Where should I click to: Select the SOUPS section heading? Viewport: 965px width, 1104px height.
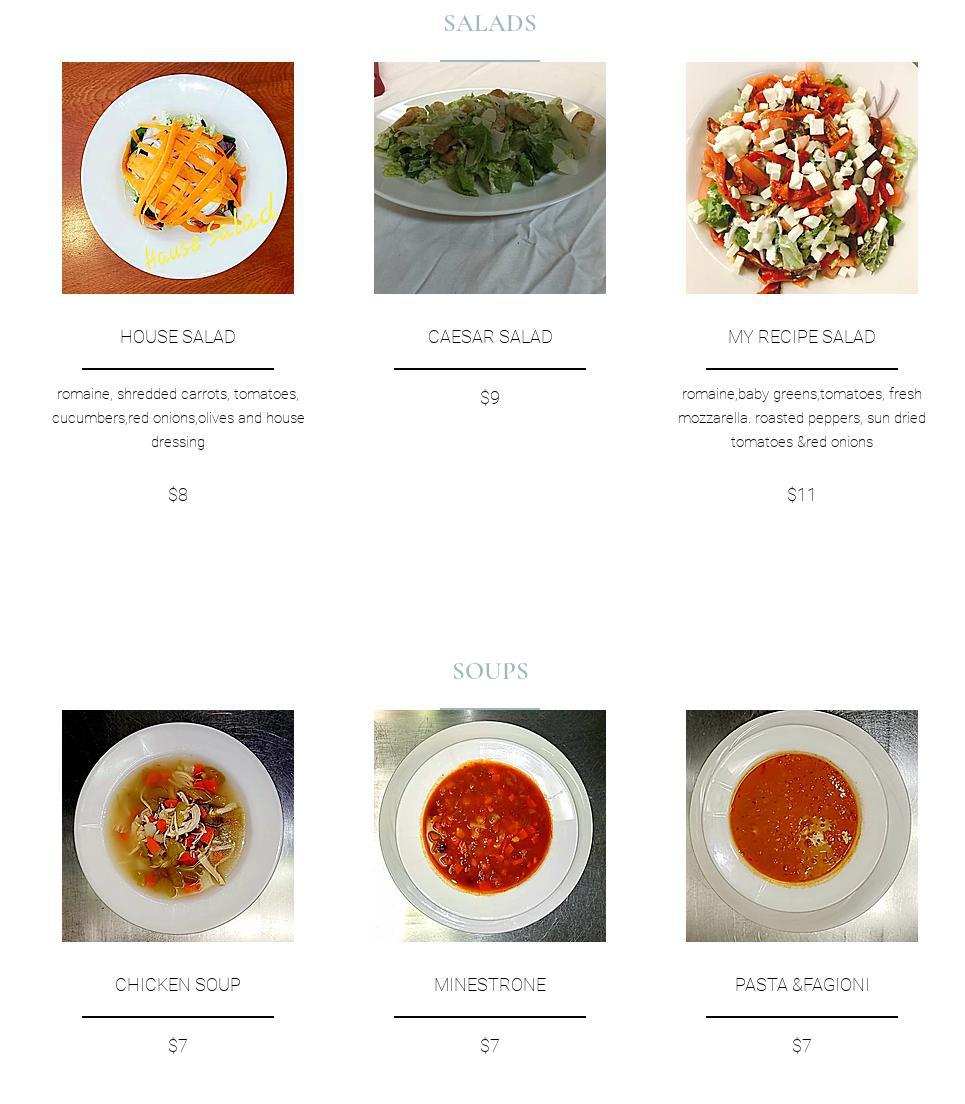coord(490,671)
